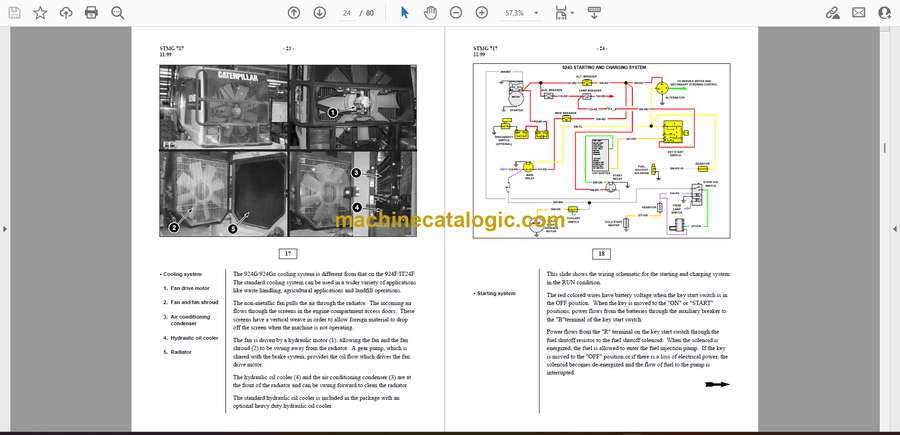The height and width of the screenshot is (435, 900).
Task: Share a link to this file
Action: click(x=832, y=13)
